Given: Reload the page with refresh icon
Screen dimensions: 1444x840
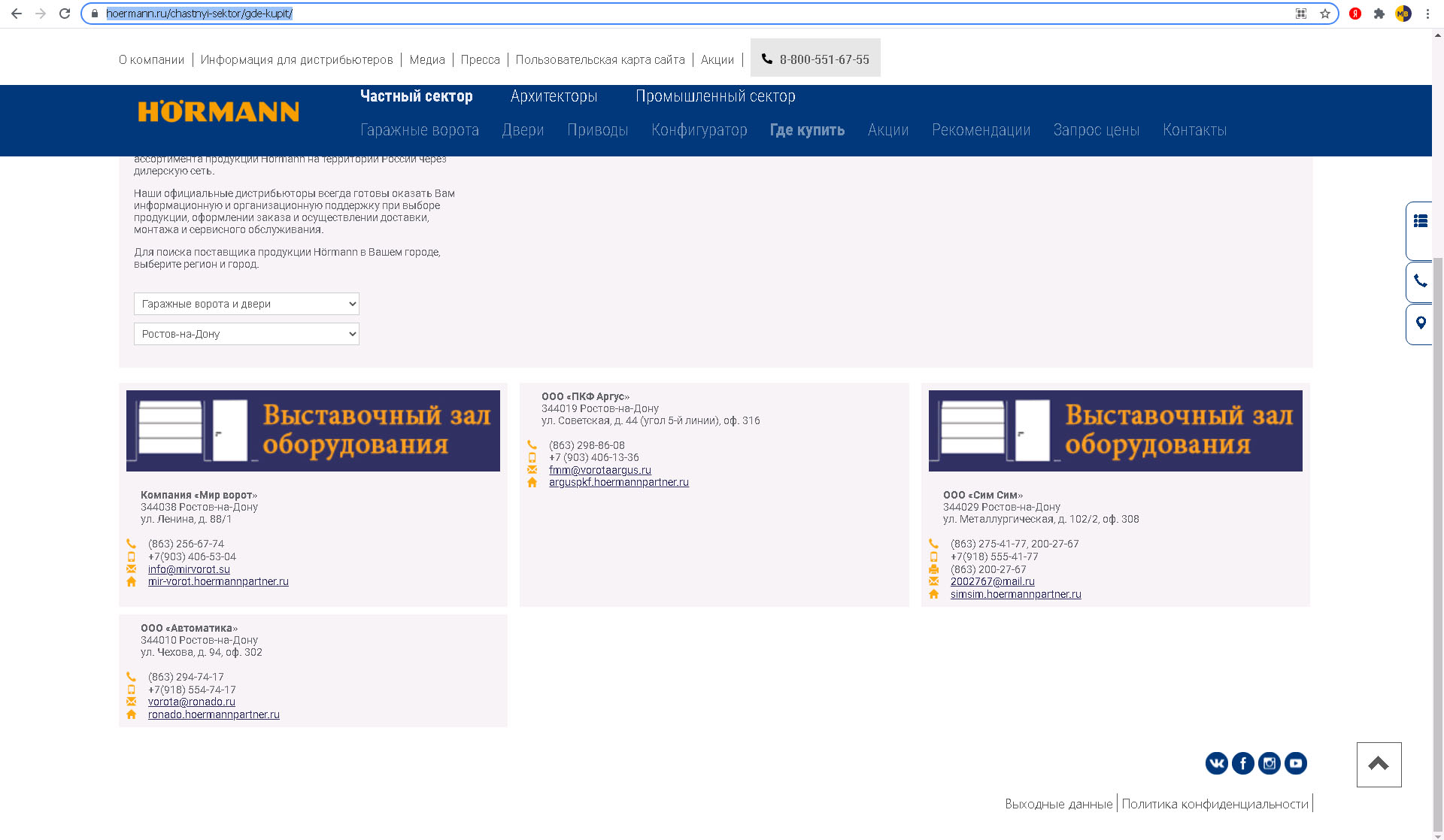Looking at the screenshot, I should [65, 14].
